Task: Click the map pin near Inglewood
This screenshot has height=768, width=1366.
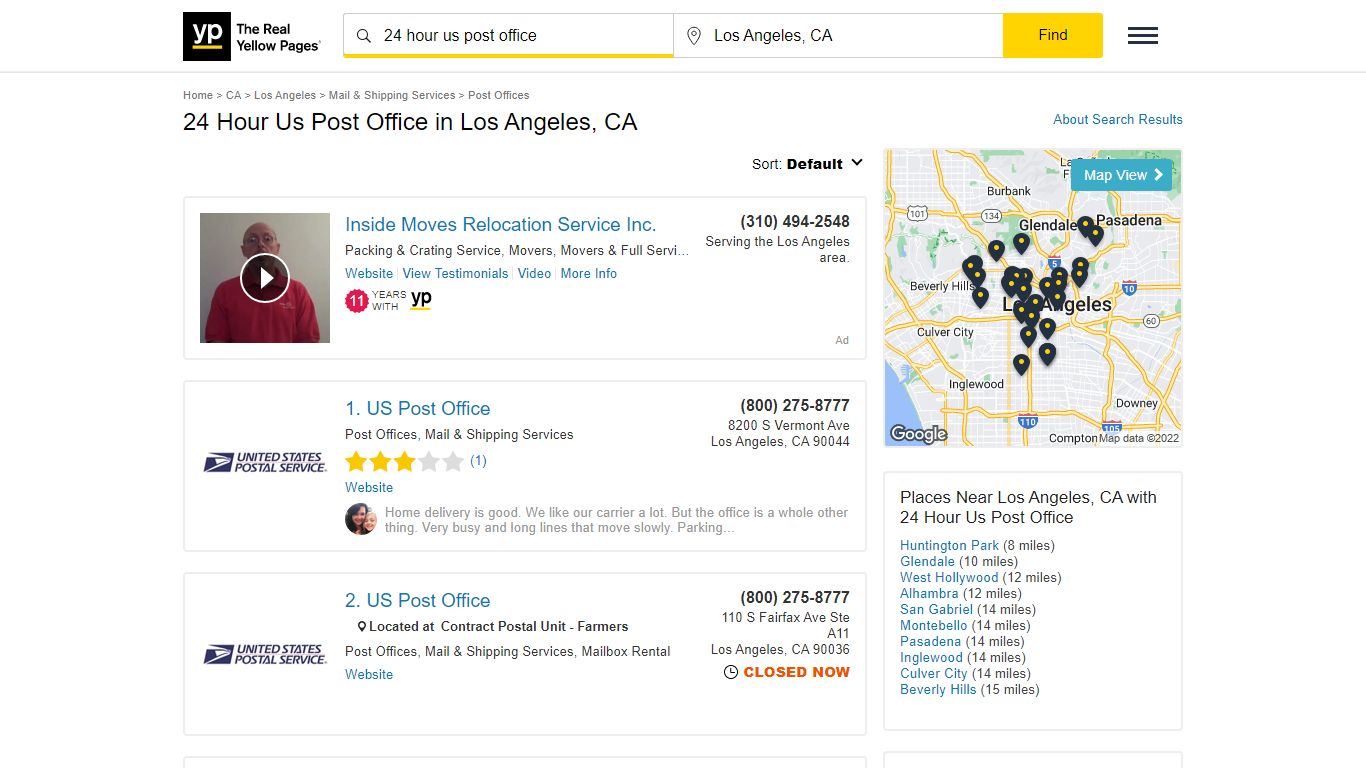Action: click(1021, 365)
